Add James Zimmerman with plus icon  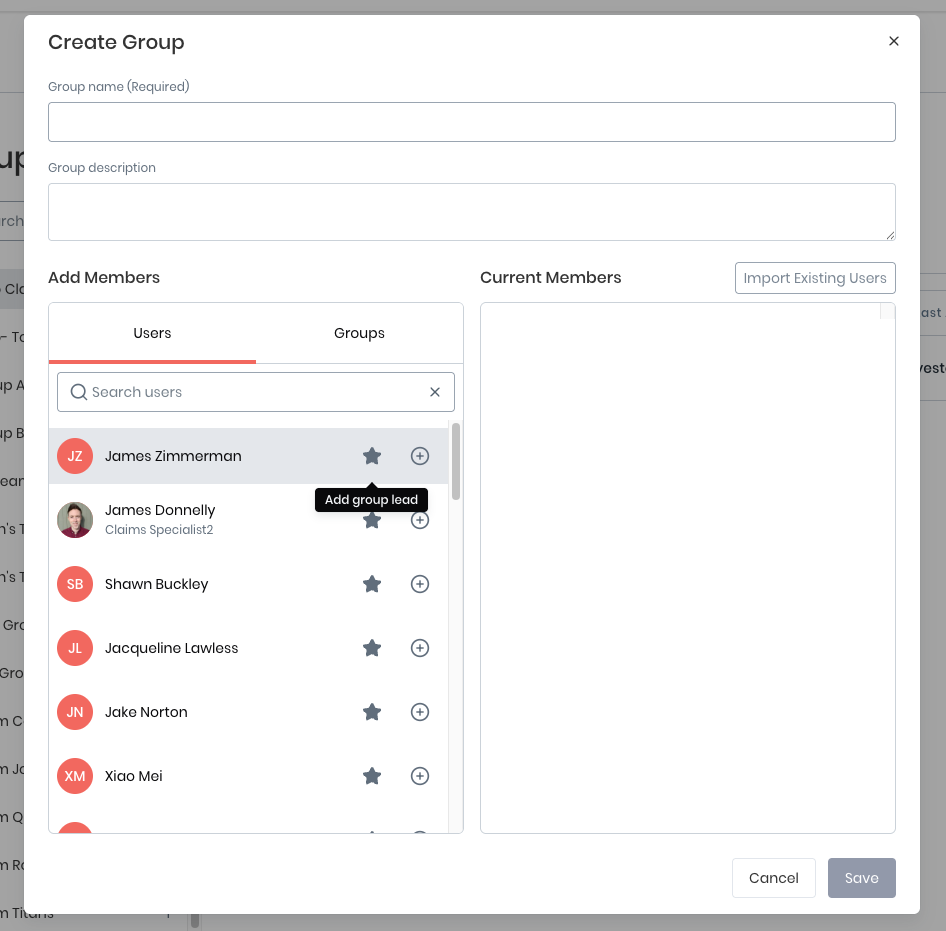pyautogui.click(x=420, y=456)
